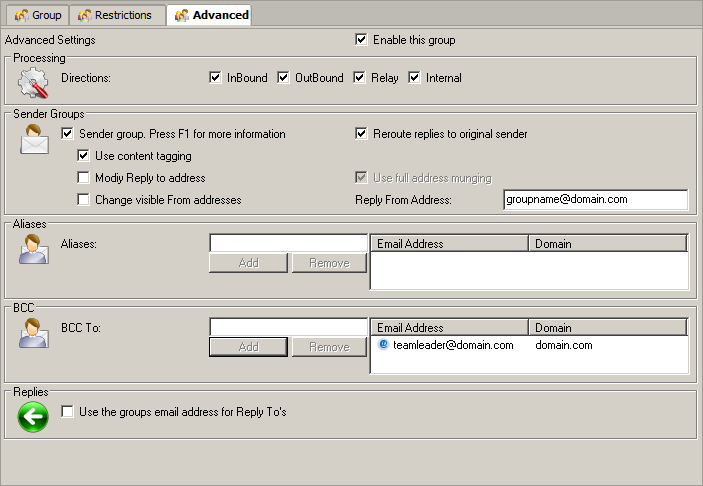703x486 pixels.
Task: Click the Aliases user icon
Action: click(x=34, y=249)
